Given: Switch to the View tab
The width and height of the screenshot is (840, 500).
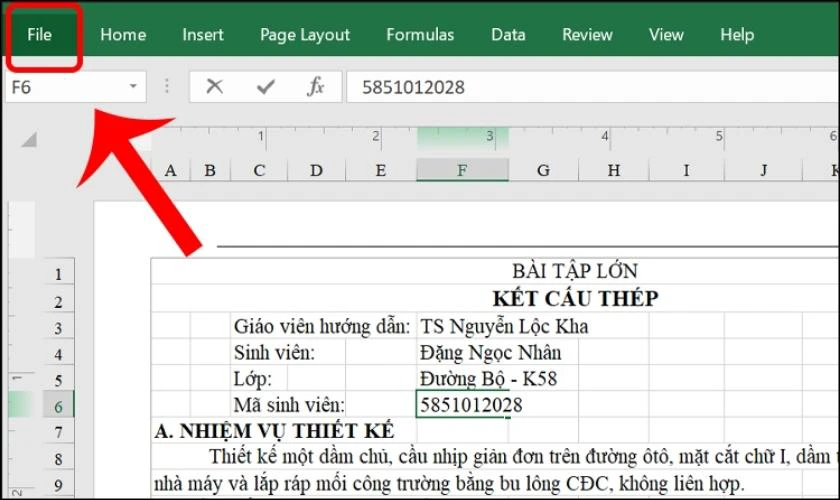Looking at the screenshot, I should [x=666, y=35].
